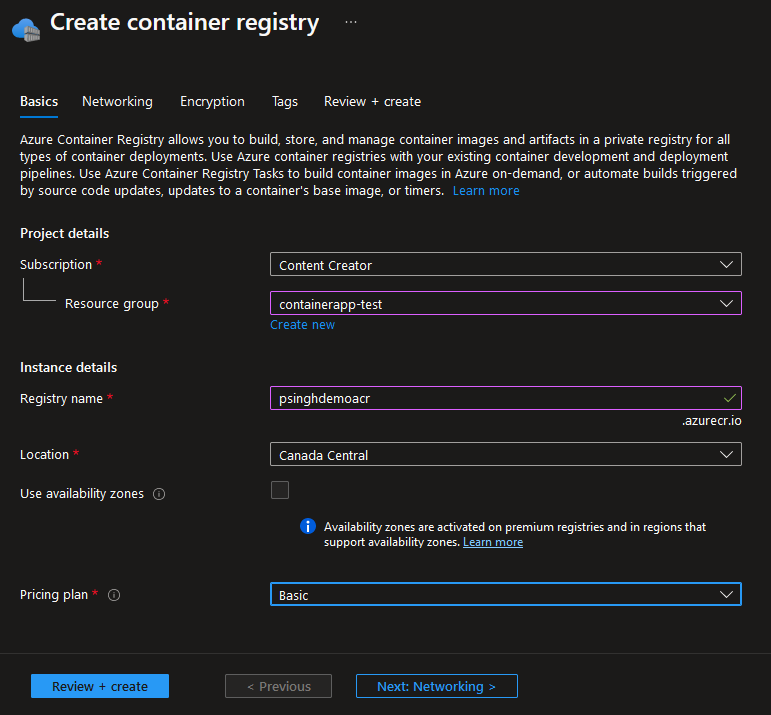Screen dimensions: 771x715
Task: Click the blue availability zones information icon
Action: tap(308, 526)
